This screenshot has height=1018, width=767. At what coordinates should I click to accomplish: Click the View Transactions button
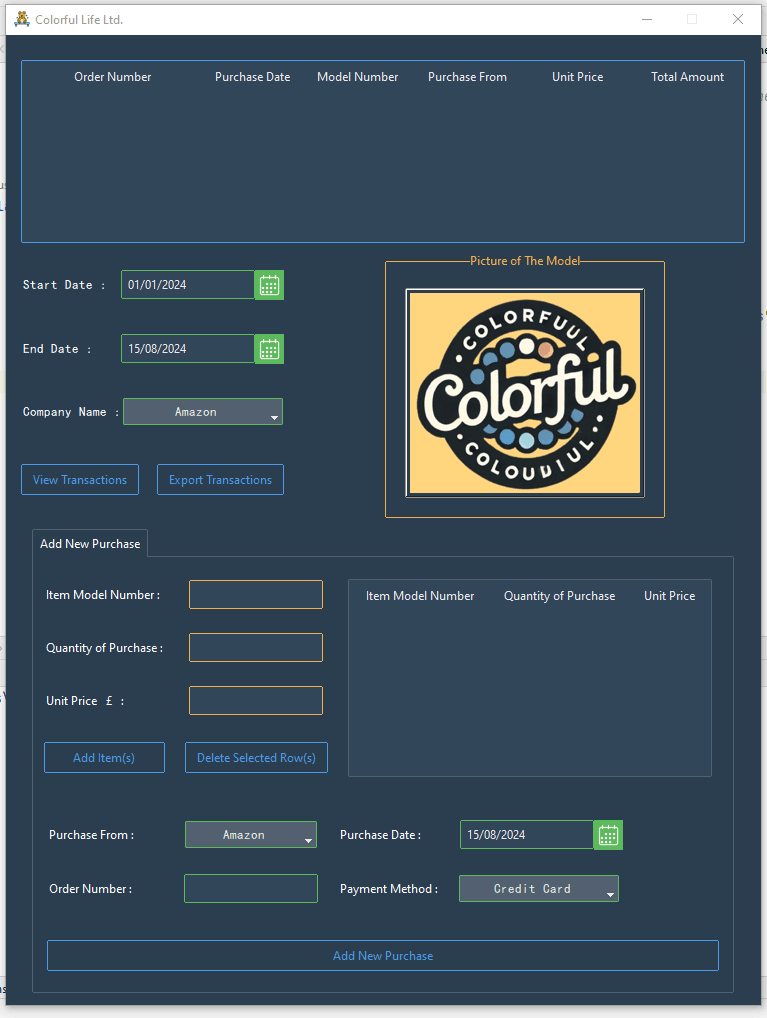click(80, 480)
